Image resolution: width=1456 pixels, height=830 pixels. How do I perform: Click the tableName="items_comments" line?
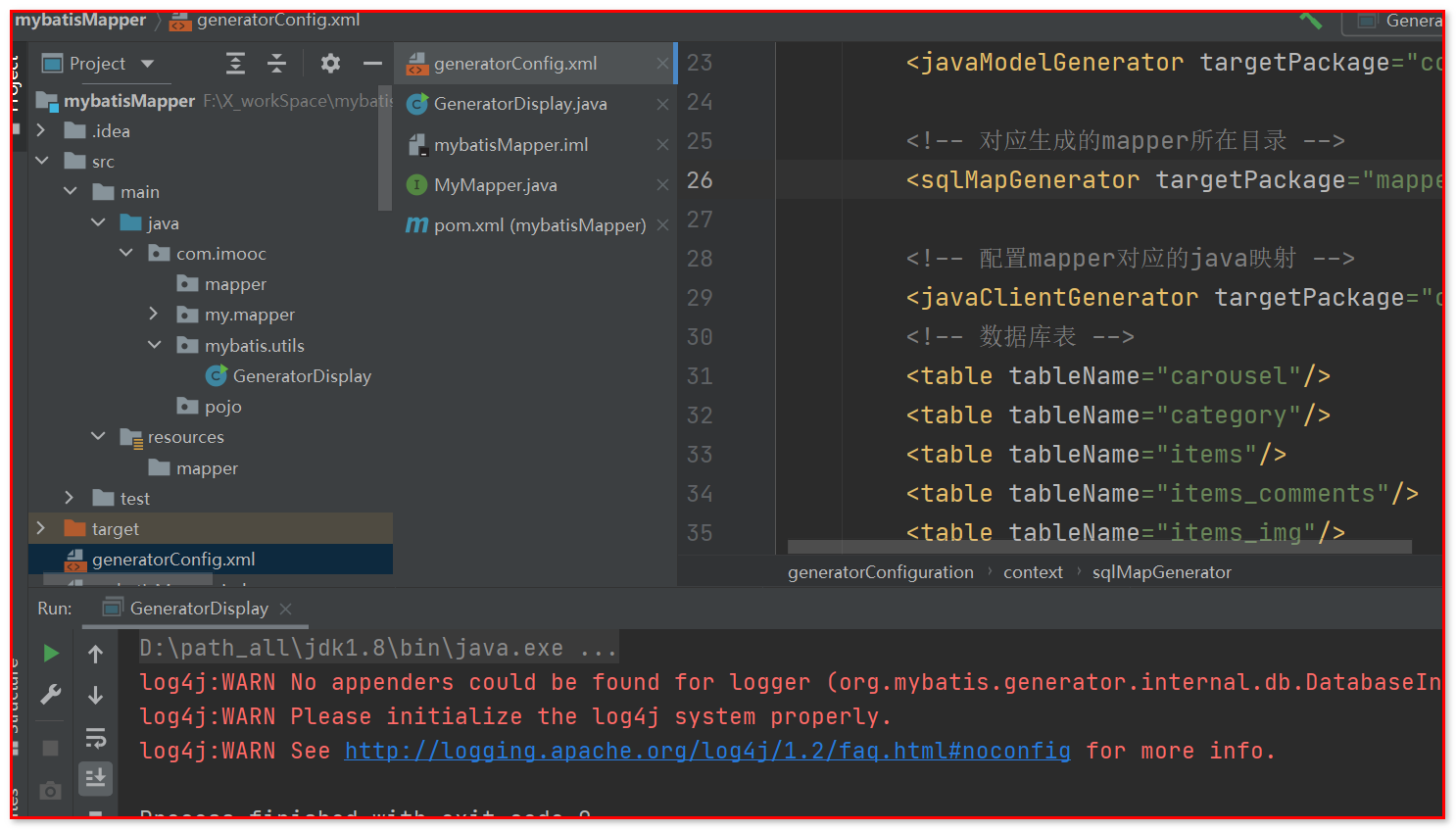[x=1162, y=494]
